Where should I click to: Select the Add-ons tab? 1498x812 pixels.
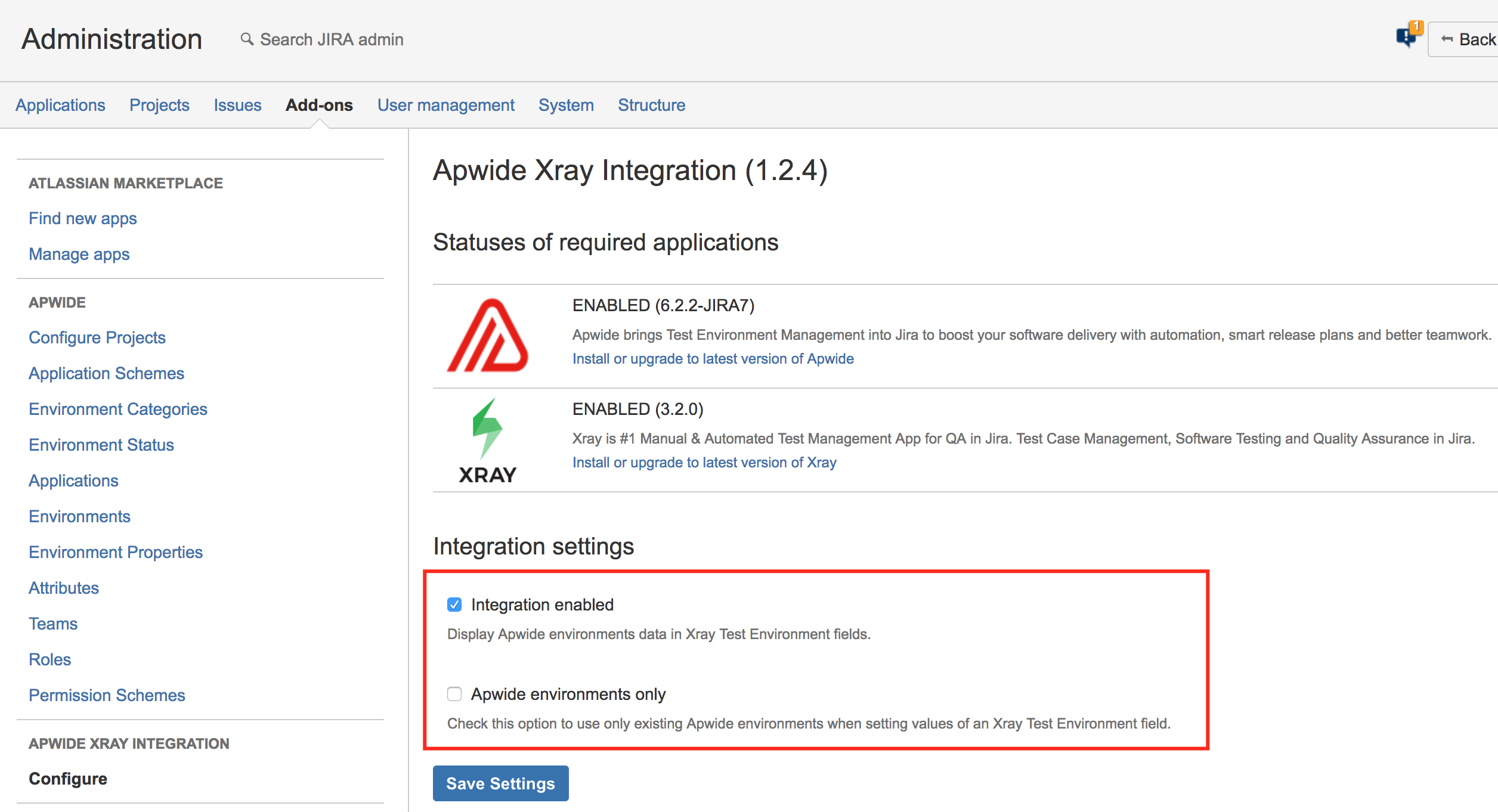click(x=319, y=105)
